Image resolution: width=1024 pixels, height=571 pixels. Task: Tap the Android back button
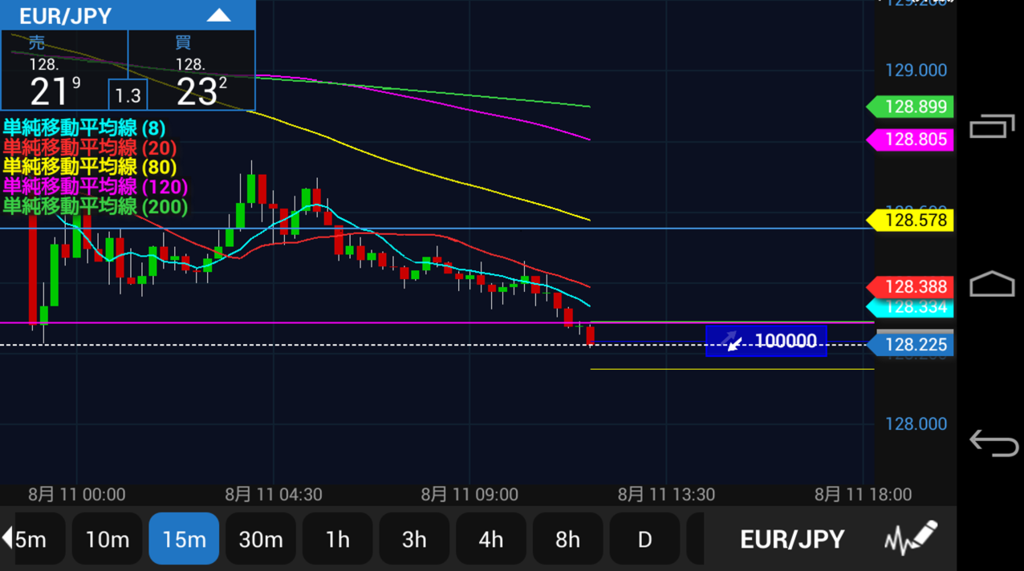(993, 443)
